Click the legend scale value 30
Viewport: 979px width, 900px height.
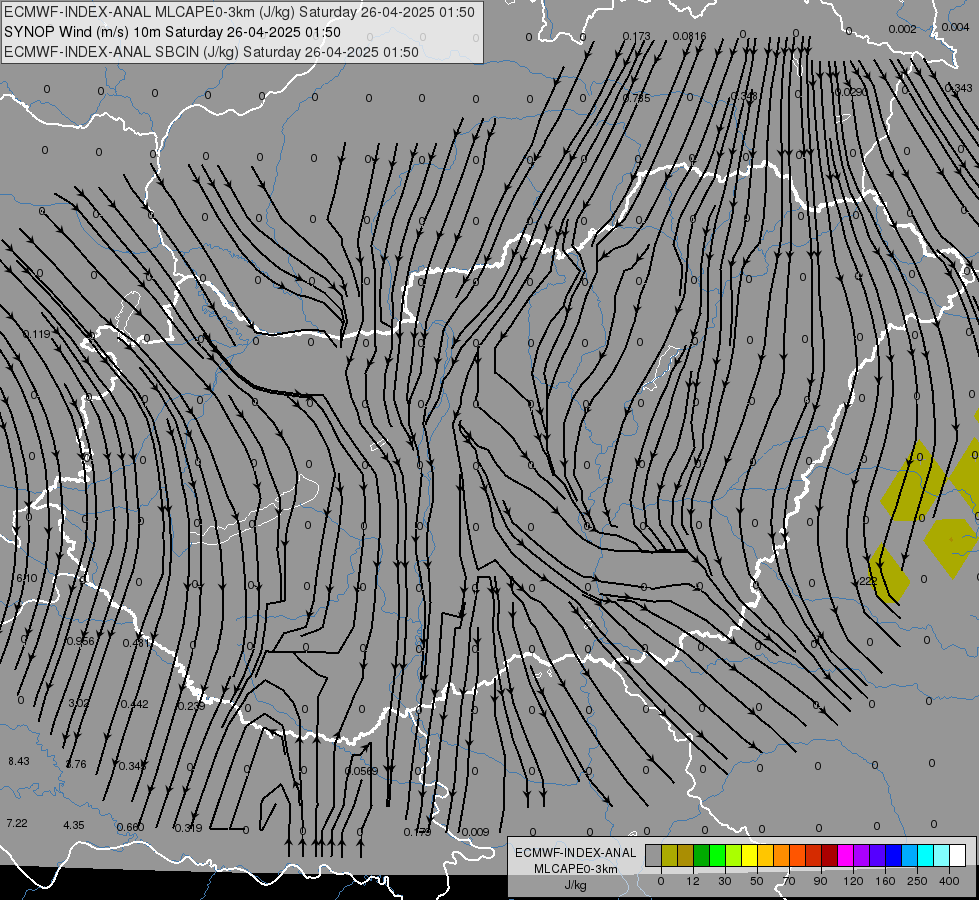(x=724, y=881)
